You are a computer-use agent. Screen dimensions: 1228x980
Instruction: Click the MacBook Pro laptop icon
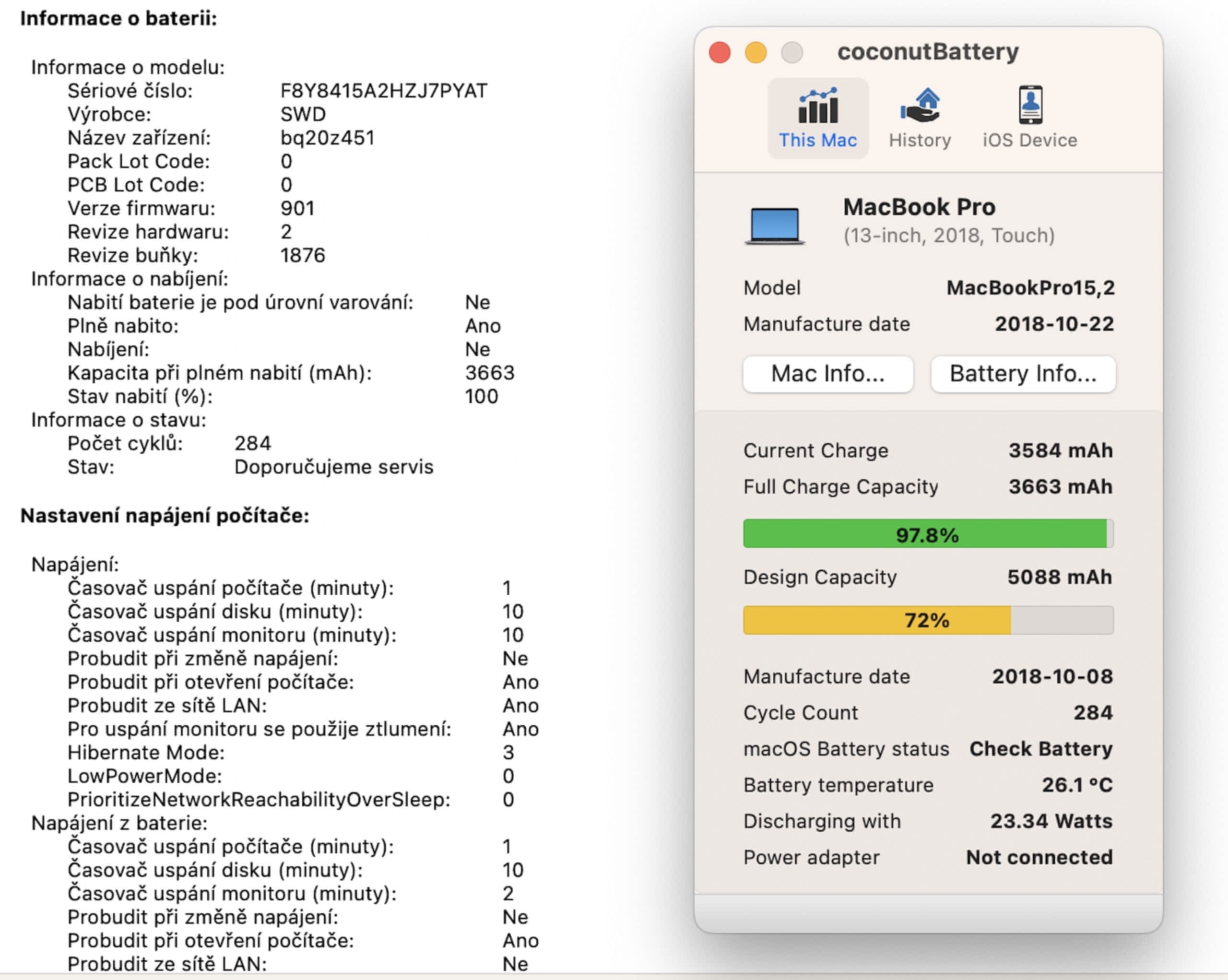pos(775,225)
